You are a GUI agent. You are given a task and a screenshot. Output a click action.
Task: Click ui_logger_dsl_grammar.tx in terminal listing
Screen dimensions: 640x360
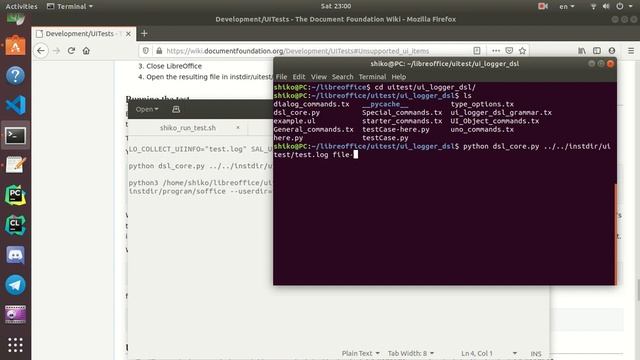pyautogui.click(x=501, y=113)
